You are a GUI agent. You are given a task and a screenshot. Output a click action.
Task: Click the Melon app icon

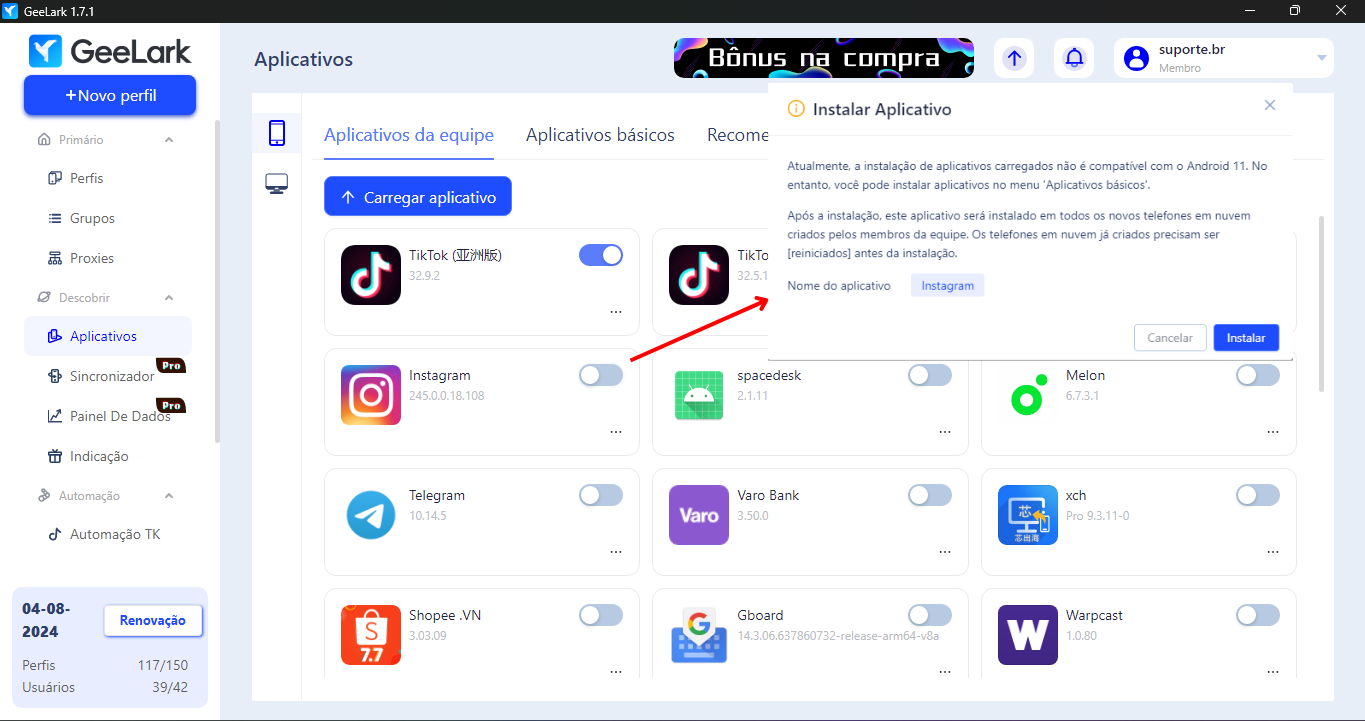click(x=1028, y=394)
